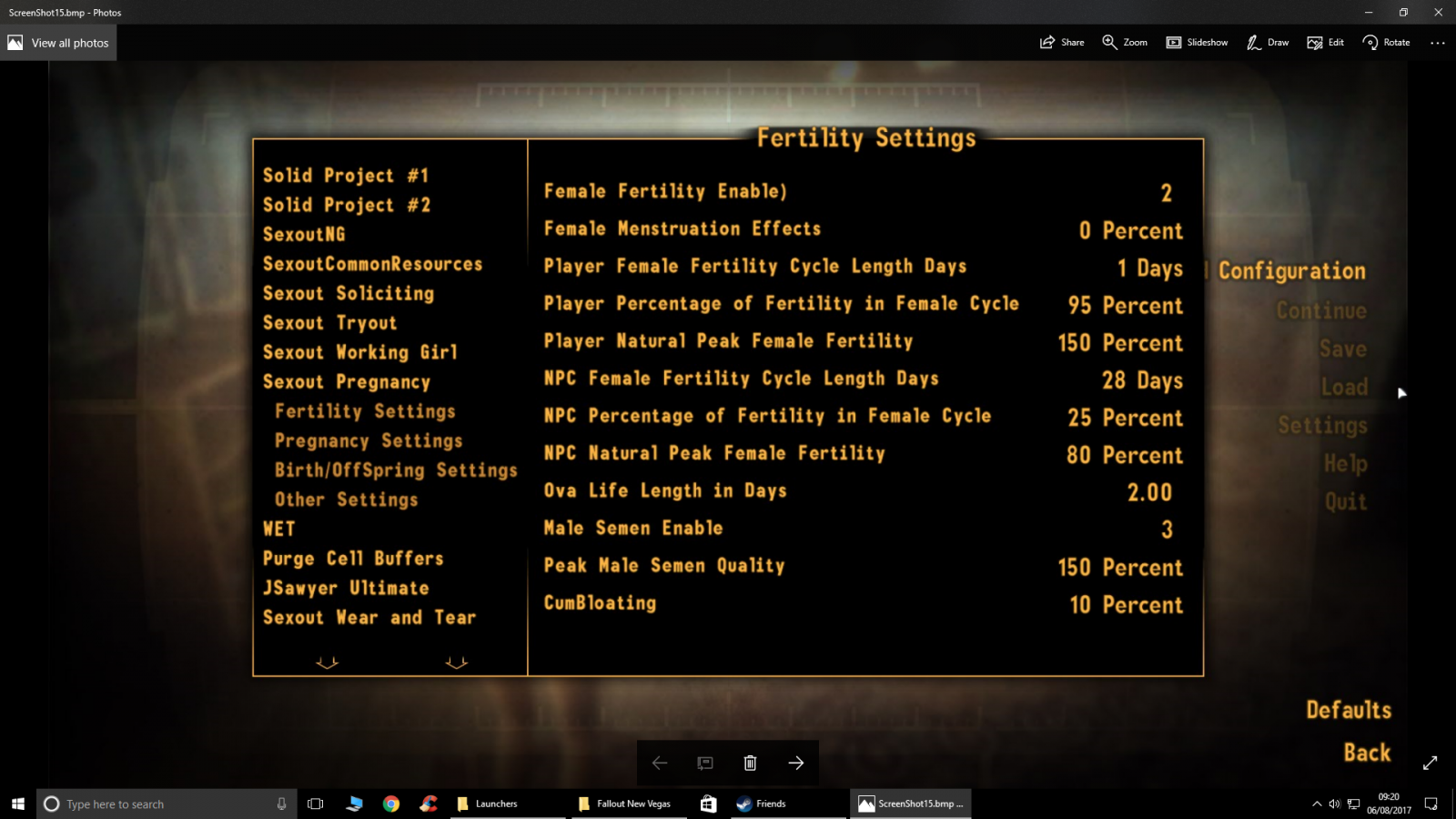Screen dimensions: 1456x819
Task: Click 'Solid Project #2' in the mod list
Action: point(347,206)
